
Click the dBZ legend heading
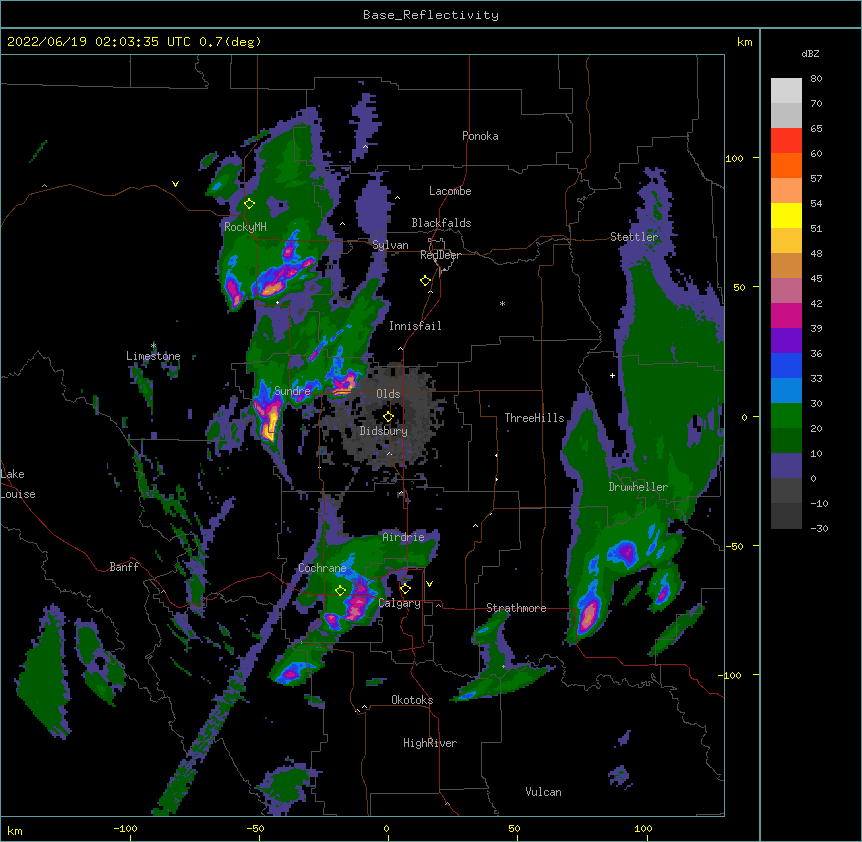click(810, 54)
